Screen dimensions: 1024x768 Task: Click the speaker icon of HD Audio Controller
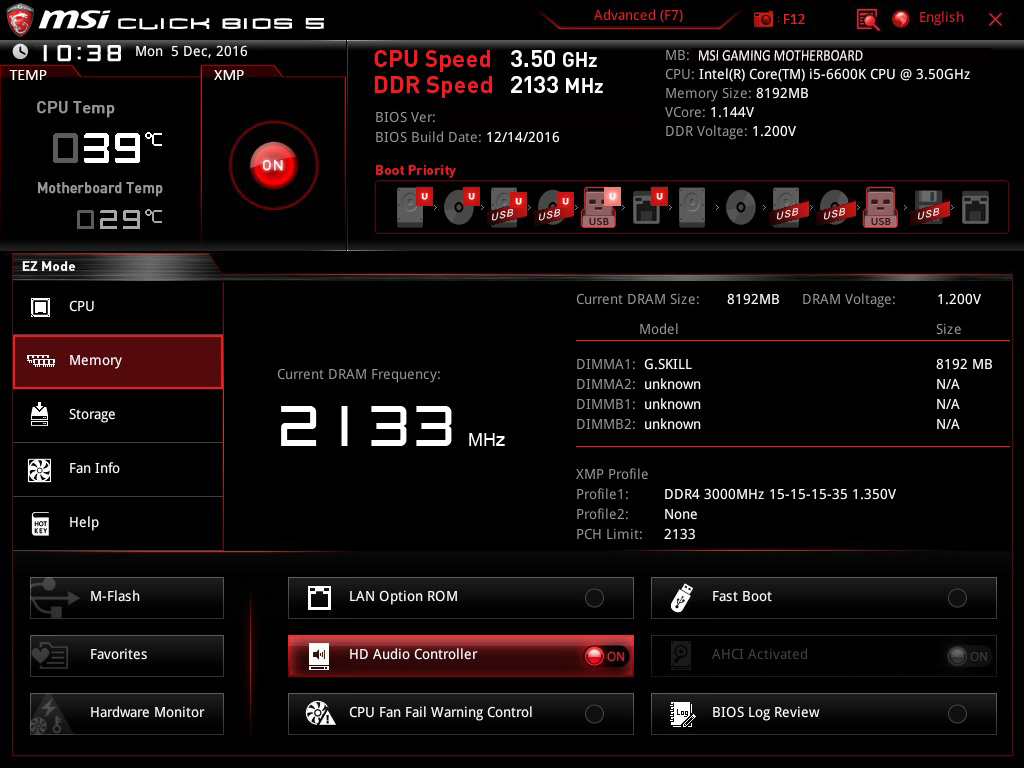click(319, 655)
